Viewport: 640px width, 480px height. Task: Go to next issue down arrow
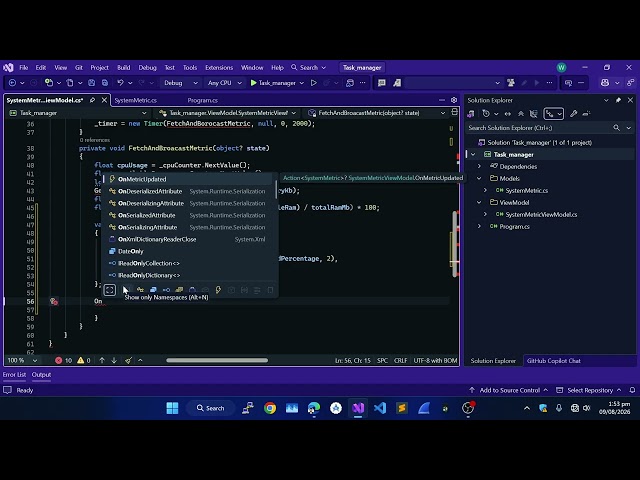pos(114,360)
